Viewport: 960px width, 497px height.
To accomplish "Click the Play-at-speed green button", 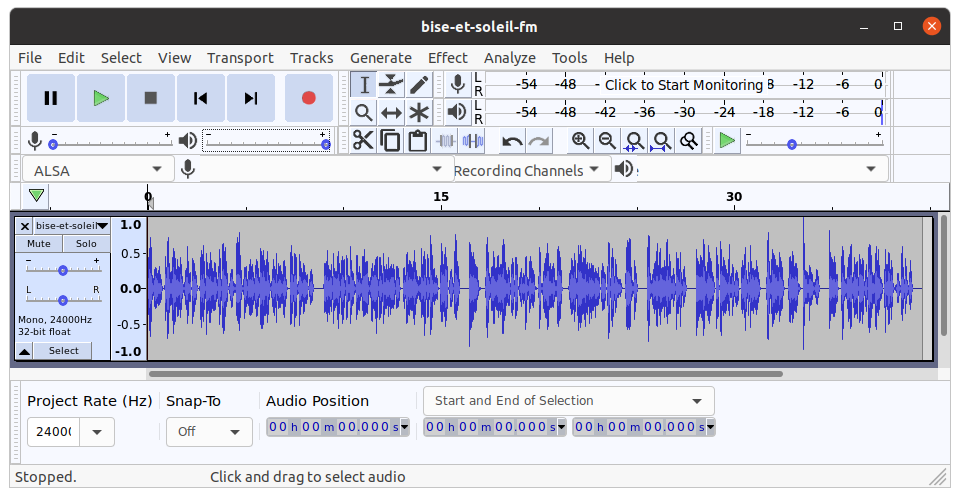I will point(727,141).
